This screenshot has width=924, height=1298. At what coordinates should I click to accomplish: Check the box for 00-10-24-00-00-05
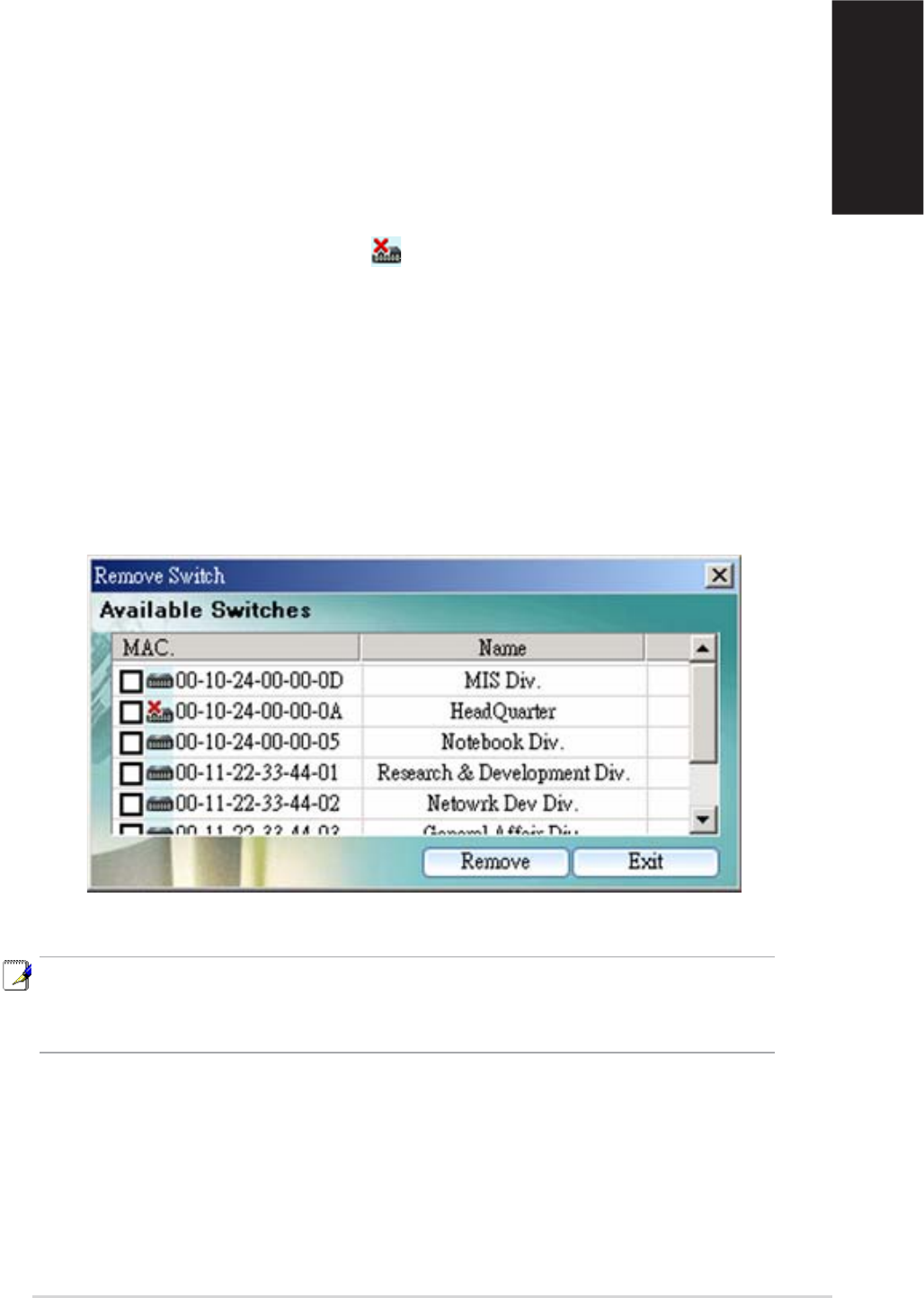coord(130,742)
